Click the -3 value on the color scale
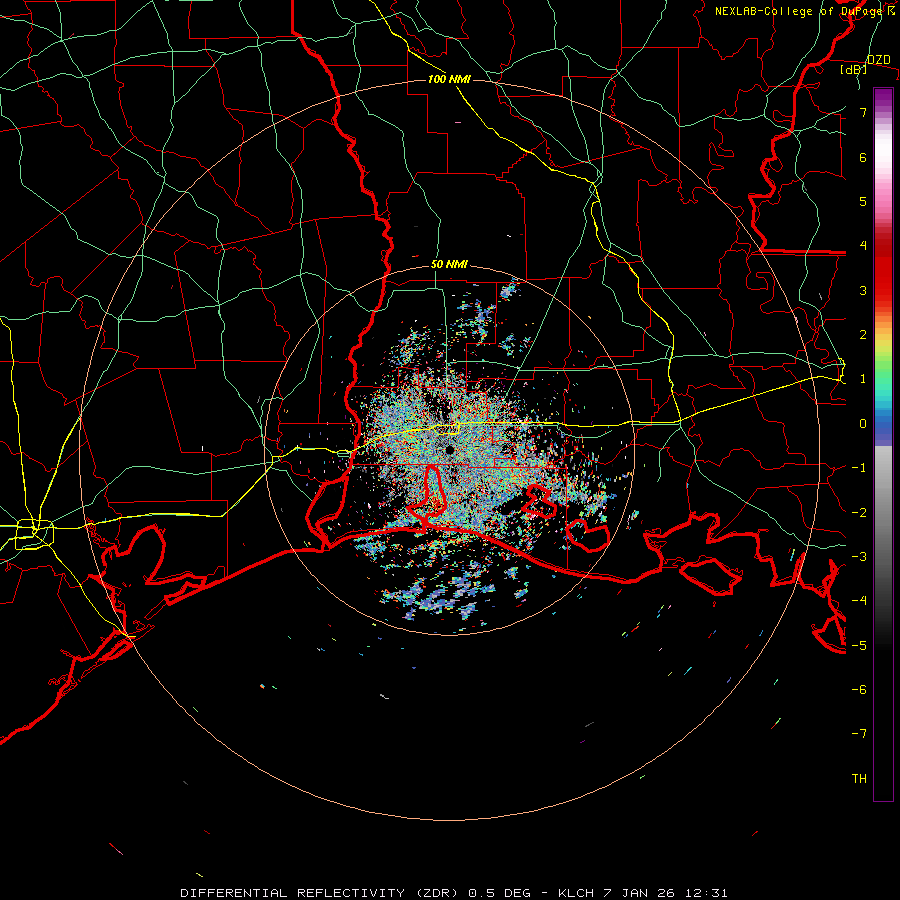Viewport: 900px width, 900px height. point(859,557)
